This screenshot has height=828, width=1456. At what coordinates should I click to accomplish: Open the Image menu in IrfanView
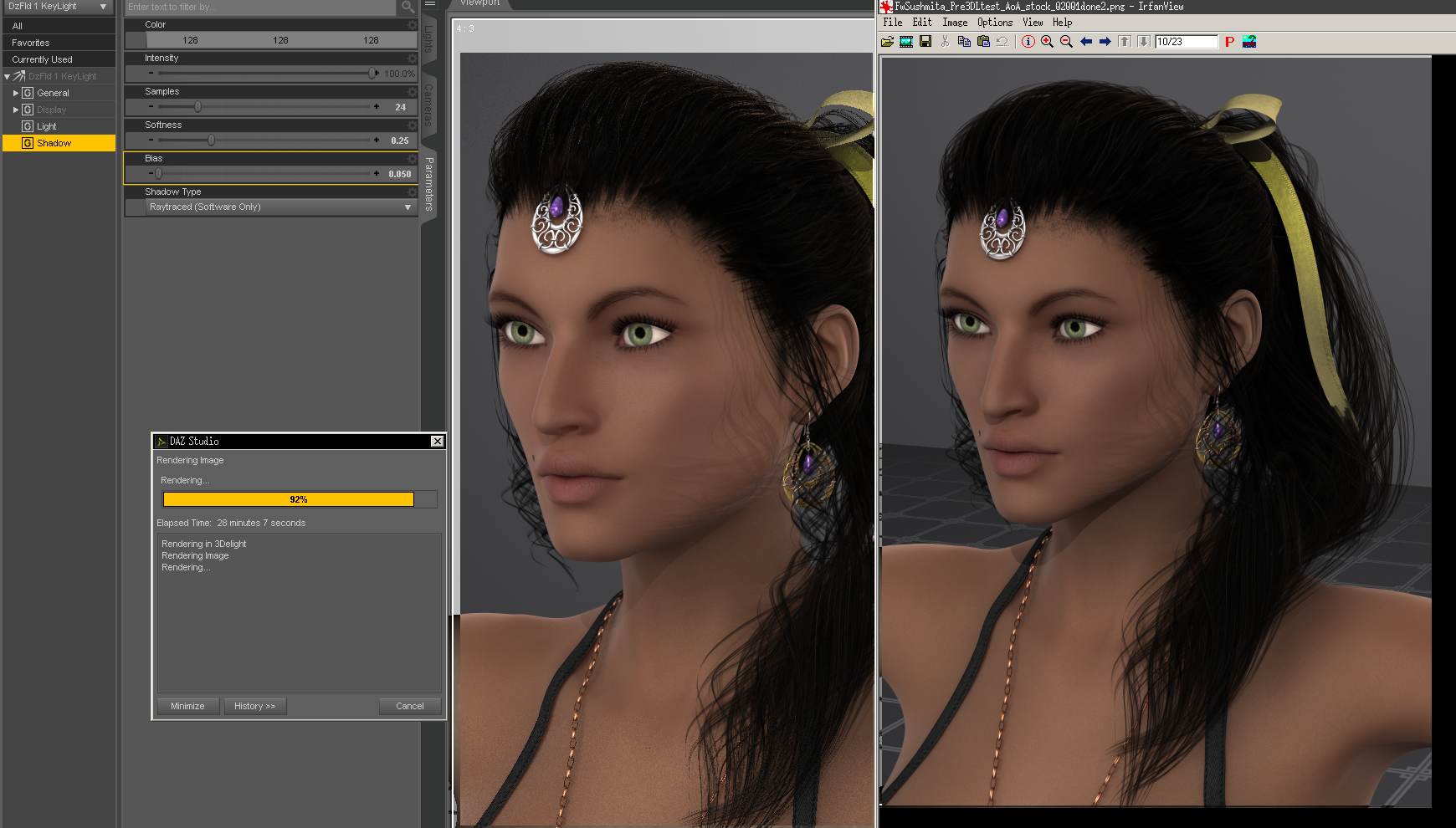(x=955, y=23)
